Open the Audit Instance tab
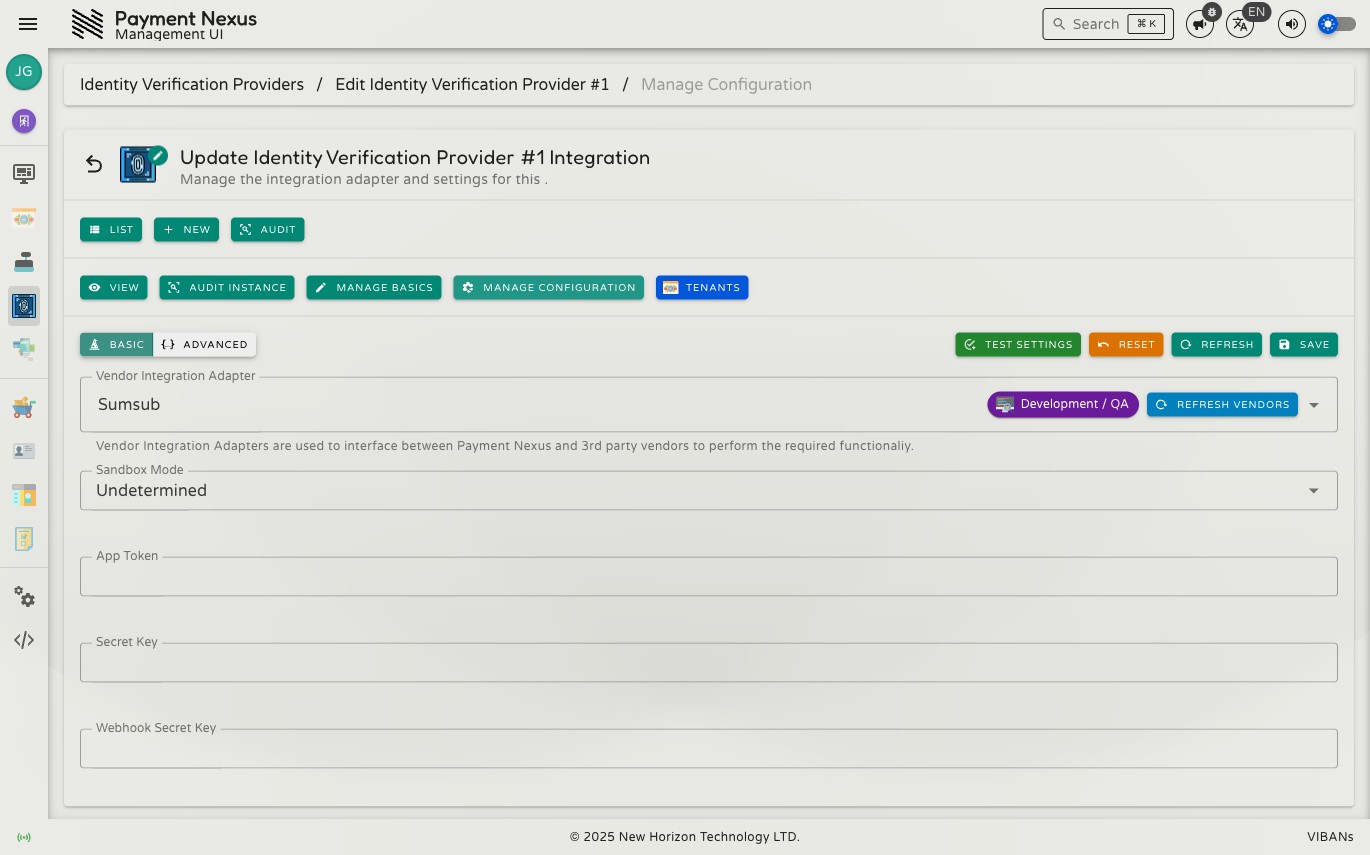Viewport: 1370px width, 855px height. tap(227, 287)
